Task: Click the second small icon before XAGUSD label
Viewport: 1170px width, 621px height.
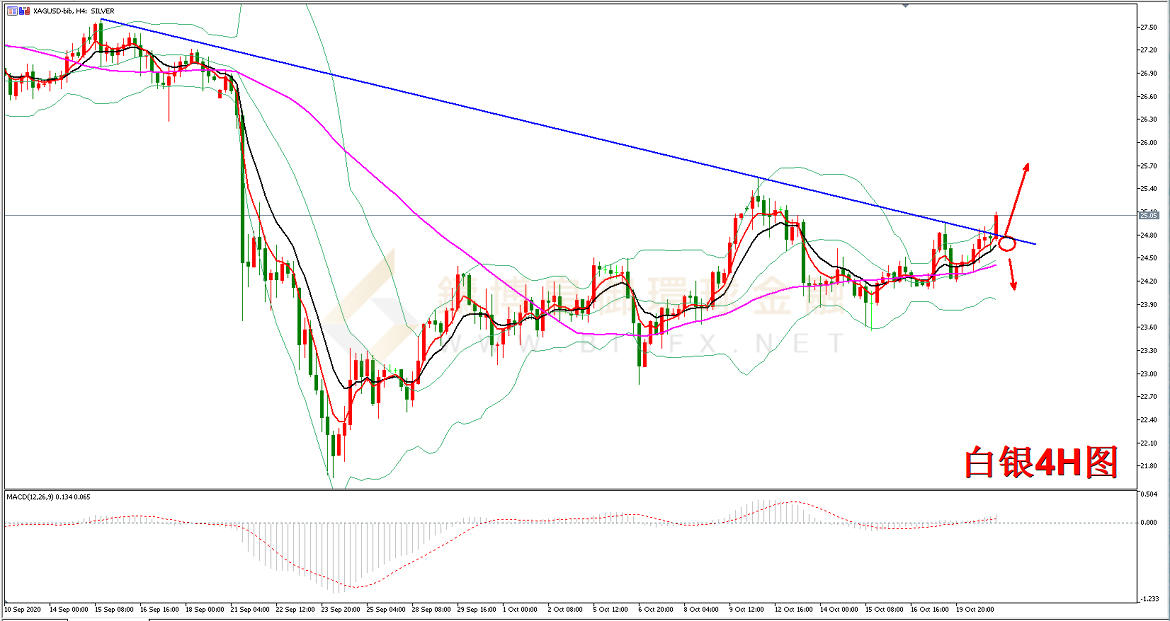Action: 21,11
